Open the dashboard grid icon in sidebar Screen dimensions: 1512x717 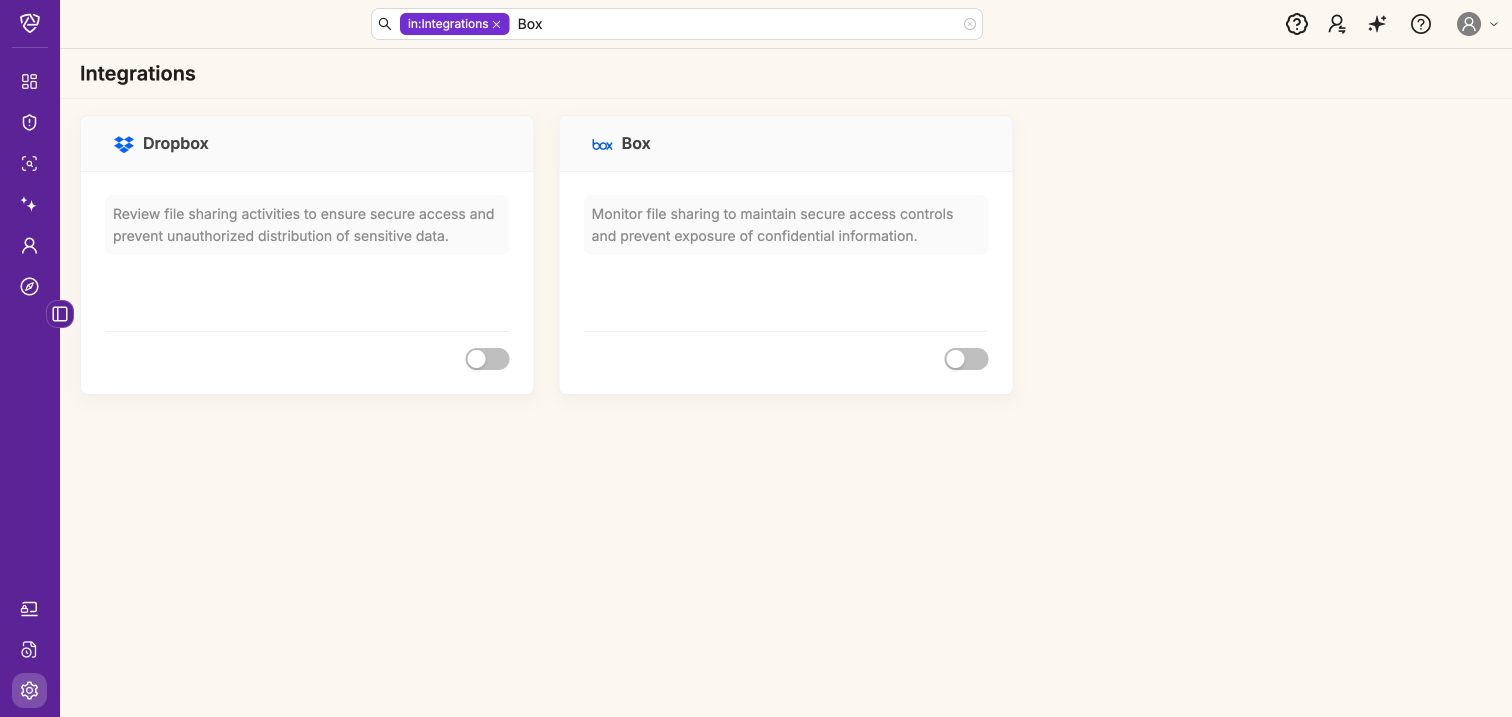pos(30,82)
